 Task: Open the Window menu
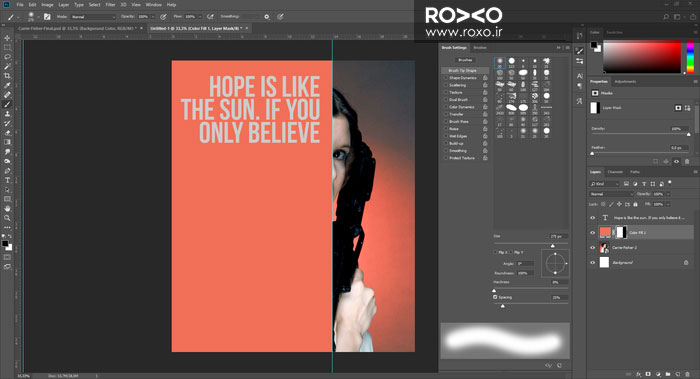click(x=154, y=4)
